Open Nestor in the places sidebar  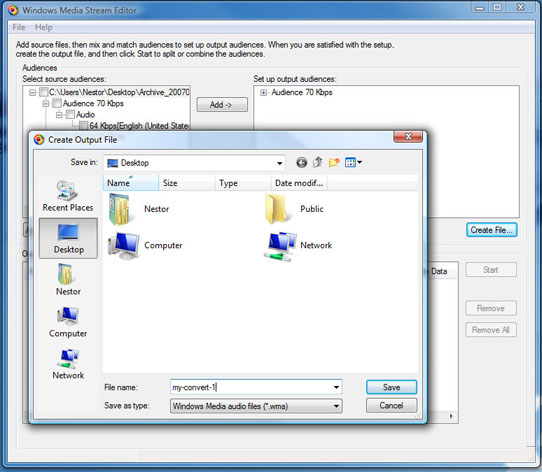coord(68,279)
